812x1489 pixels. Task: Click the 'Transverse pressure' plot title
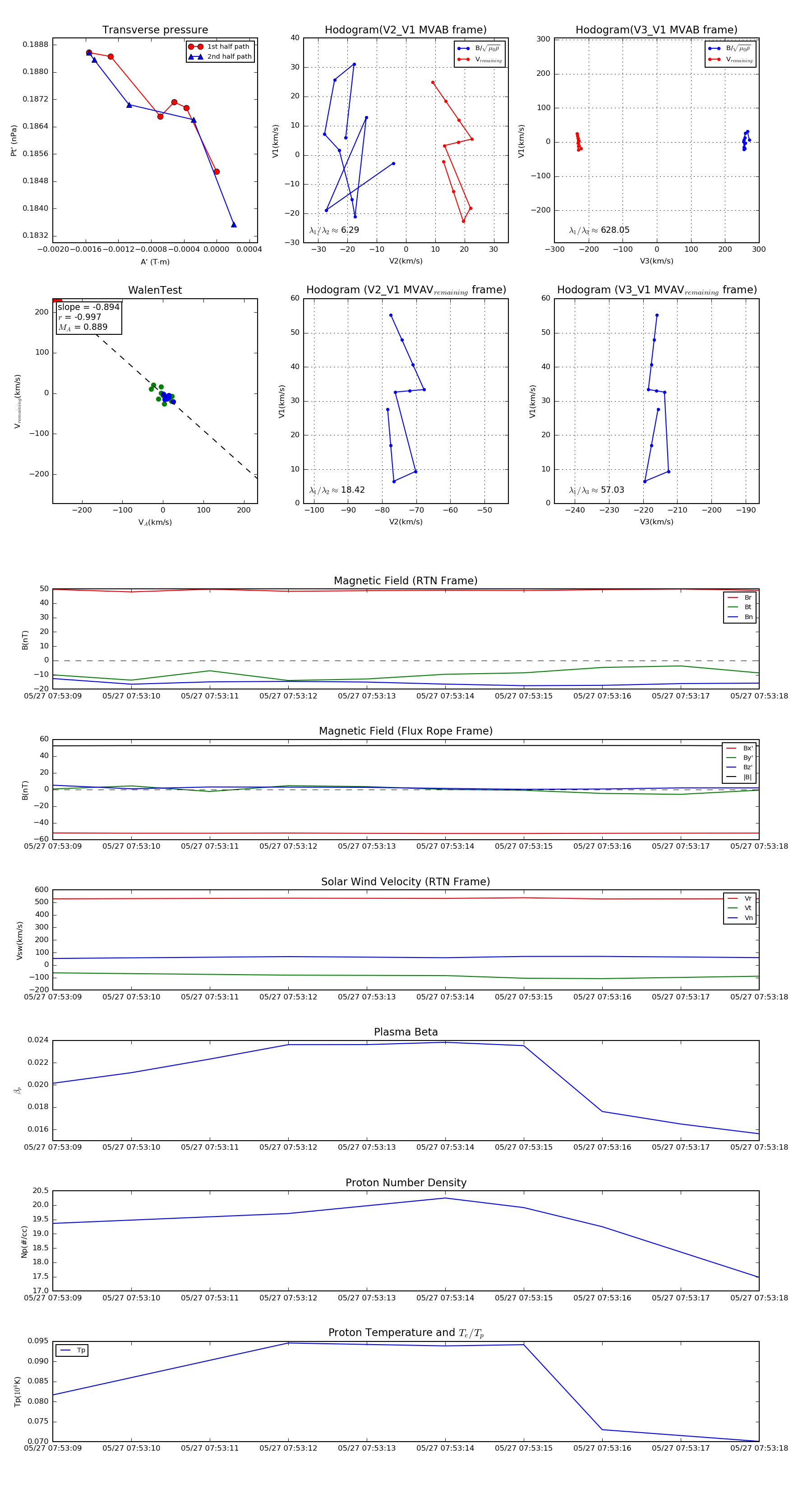click(x=155, y=30)
